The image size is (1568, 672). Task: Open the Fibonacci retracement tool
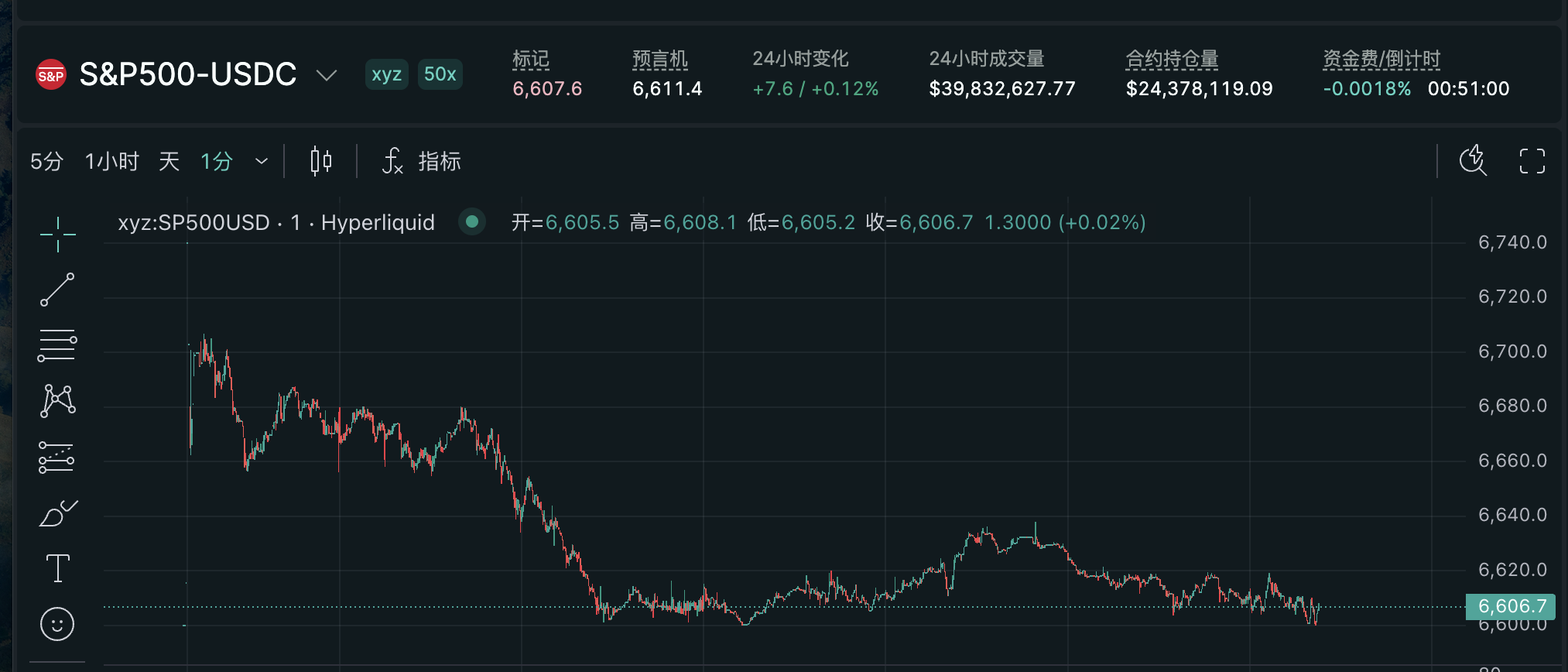tap(57, 345)
